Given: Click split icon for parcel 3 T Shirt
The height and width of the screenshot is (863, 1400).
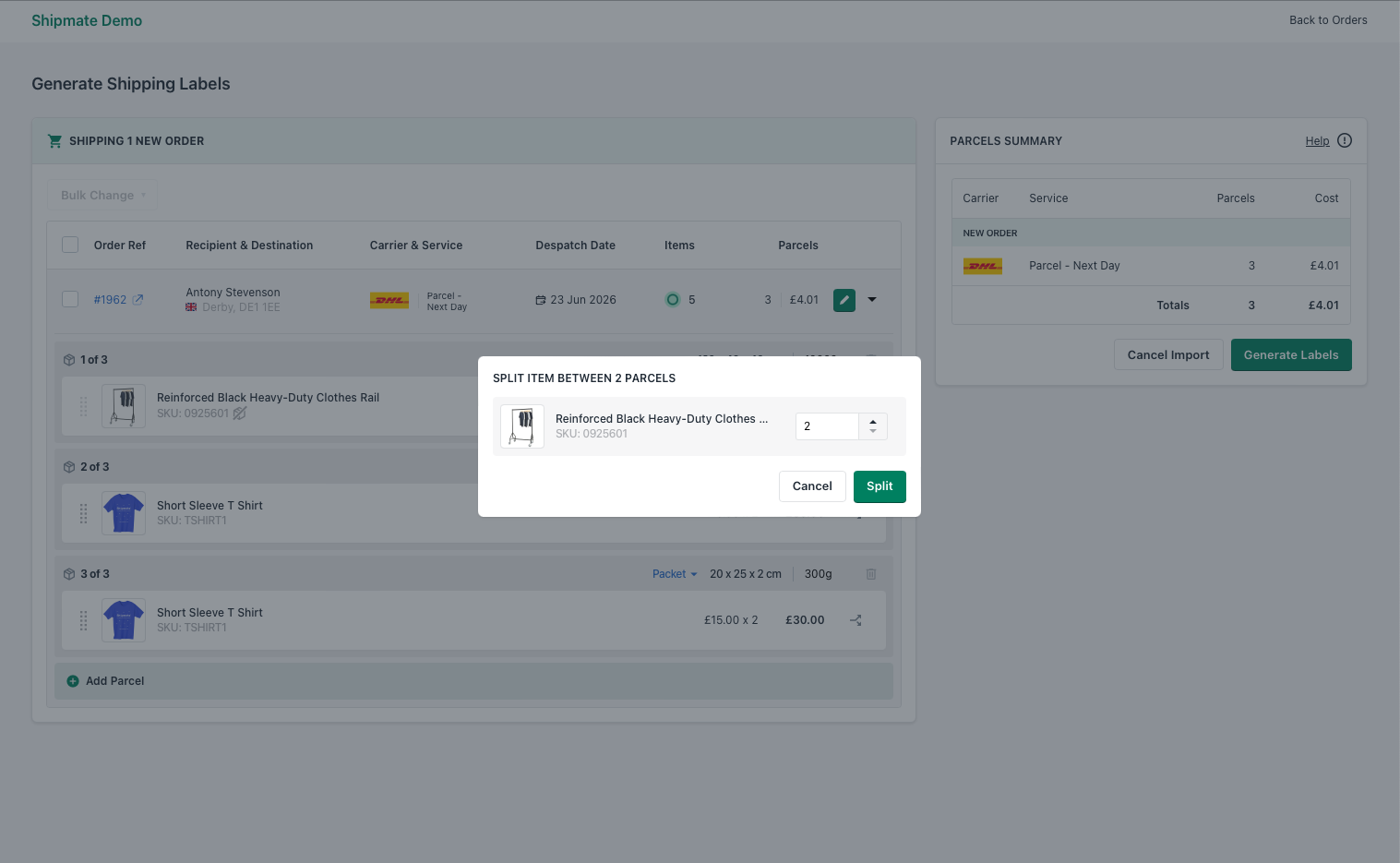Looking at the screenshot, I should (856, 620).
